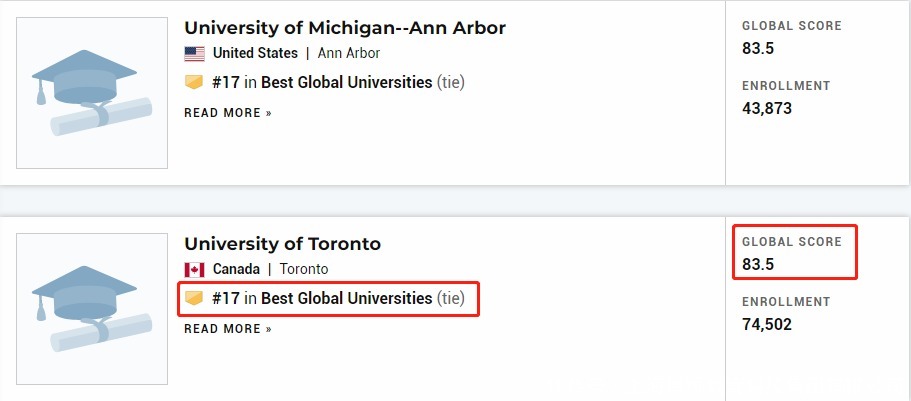Click the United States flag icon
The height and width of the screenshot is (401, 911).
194,53
